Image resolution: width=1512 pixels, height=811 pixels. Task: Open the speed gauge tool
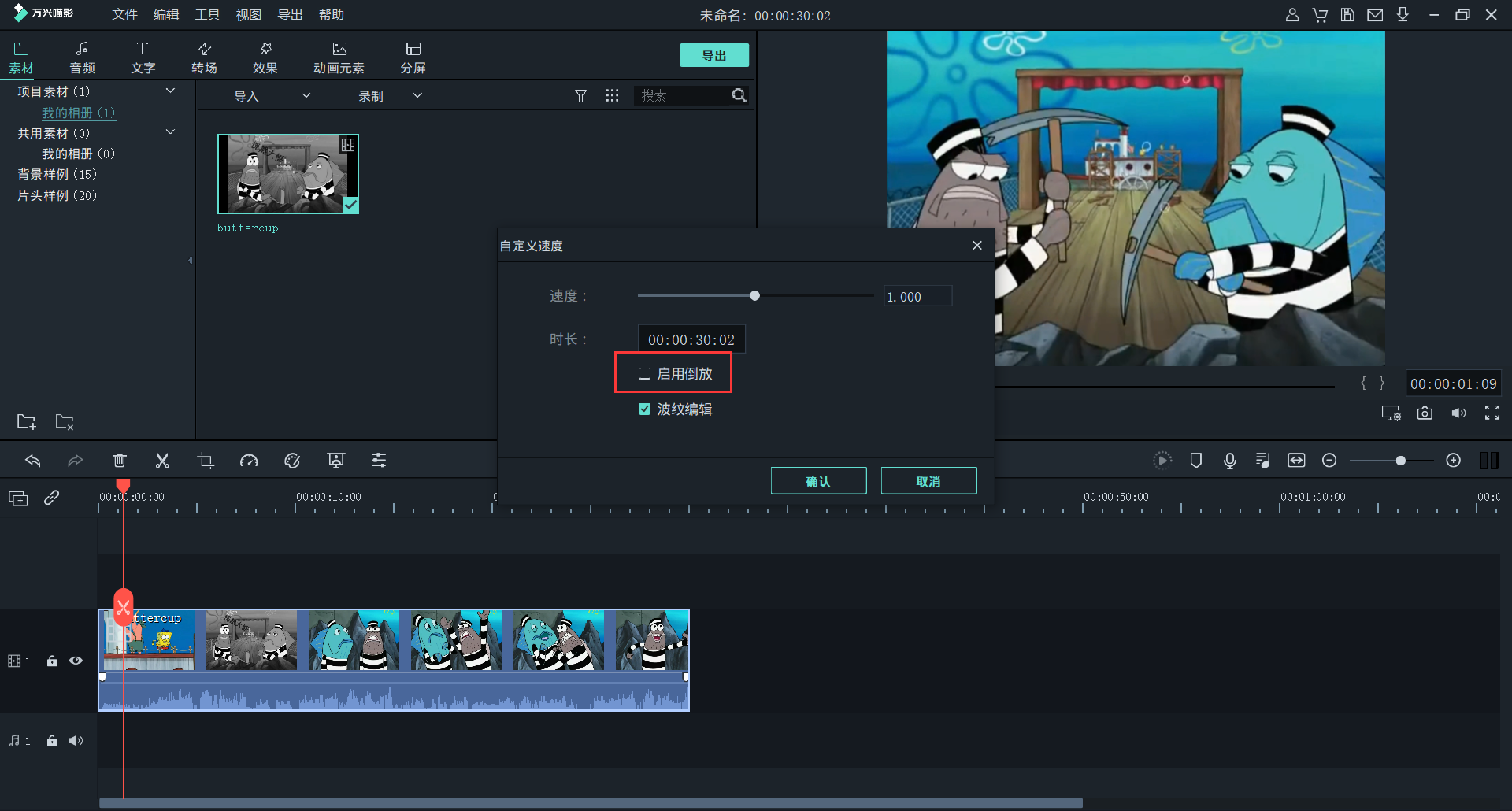coord(249,461)
